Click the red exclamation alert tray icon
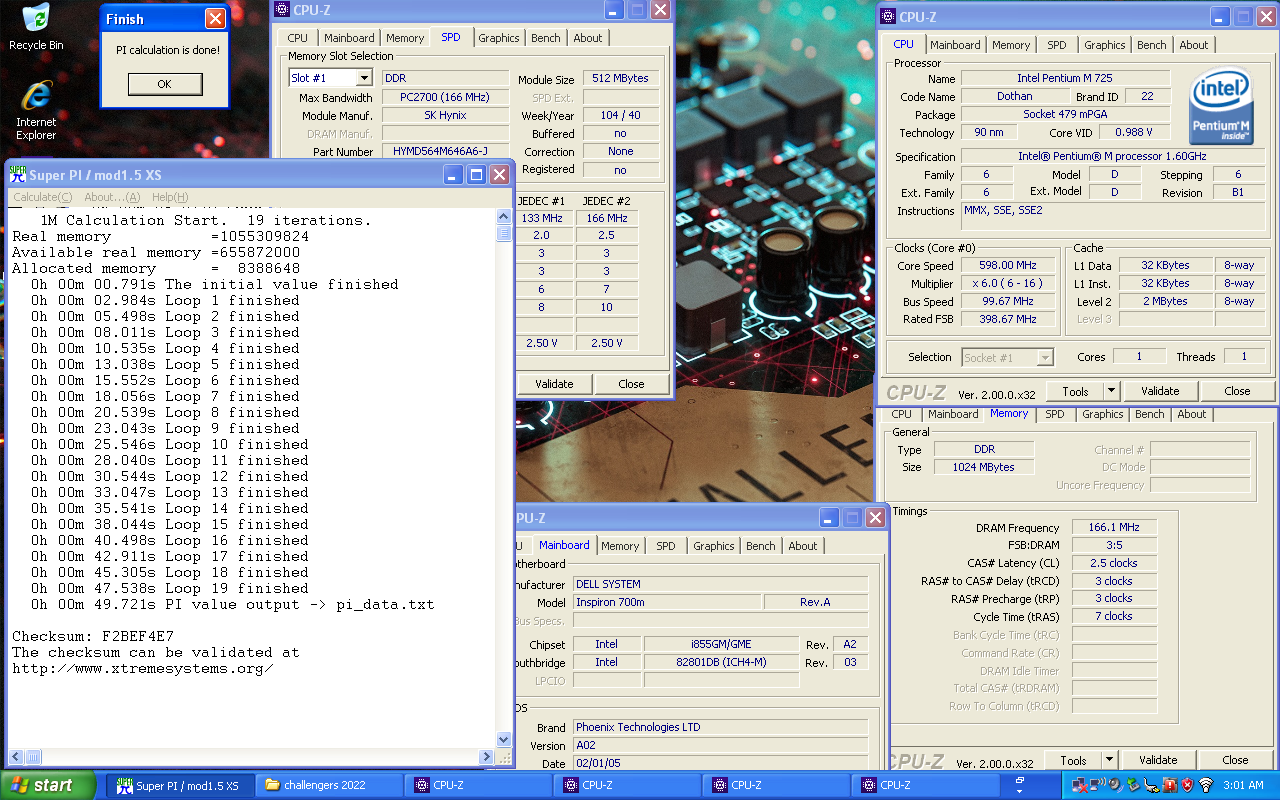The width and height of the screenshot is (1280, 800). coord(1170,785)
